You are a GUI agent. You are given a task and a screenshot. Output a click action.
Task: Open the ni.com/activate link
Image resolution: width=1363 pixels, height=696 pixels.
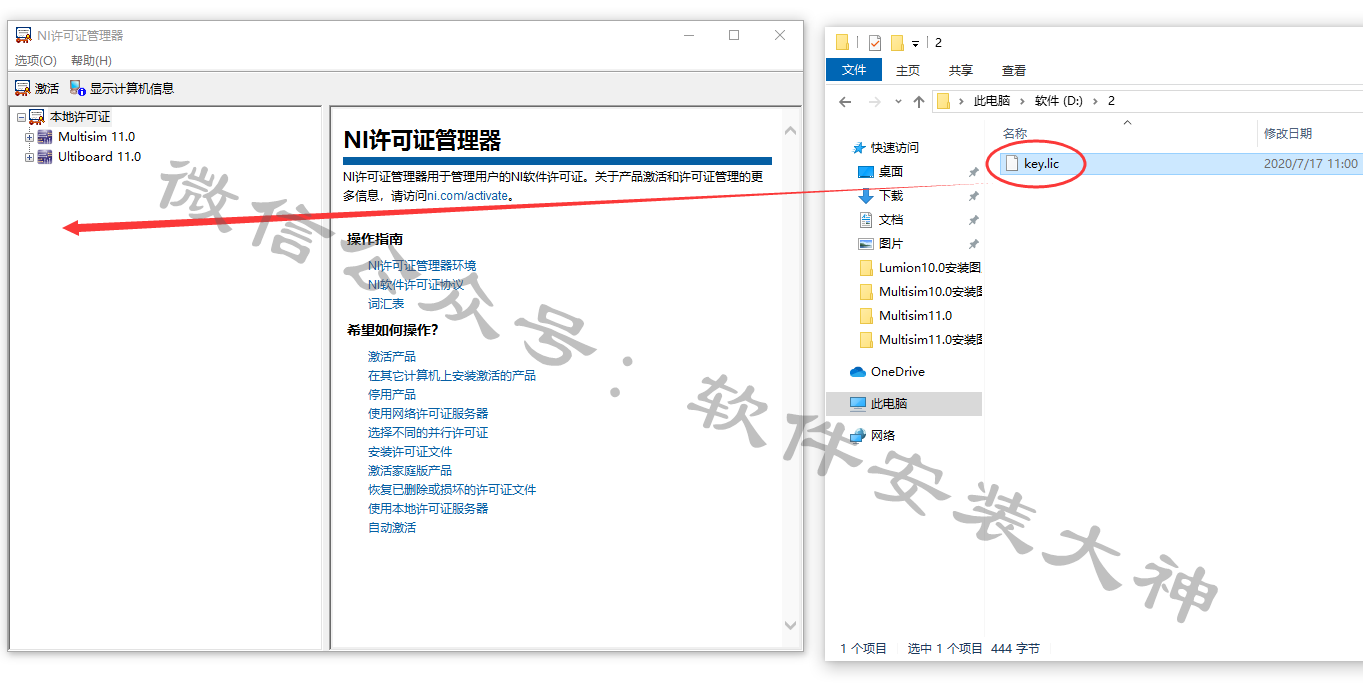[x=467, y=196]
